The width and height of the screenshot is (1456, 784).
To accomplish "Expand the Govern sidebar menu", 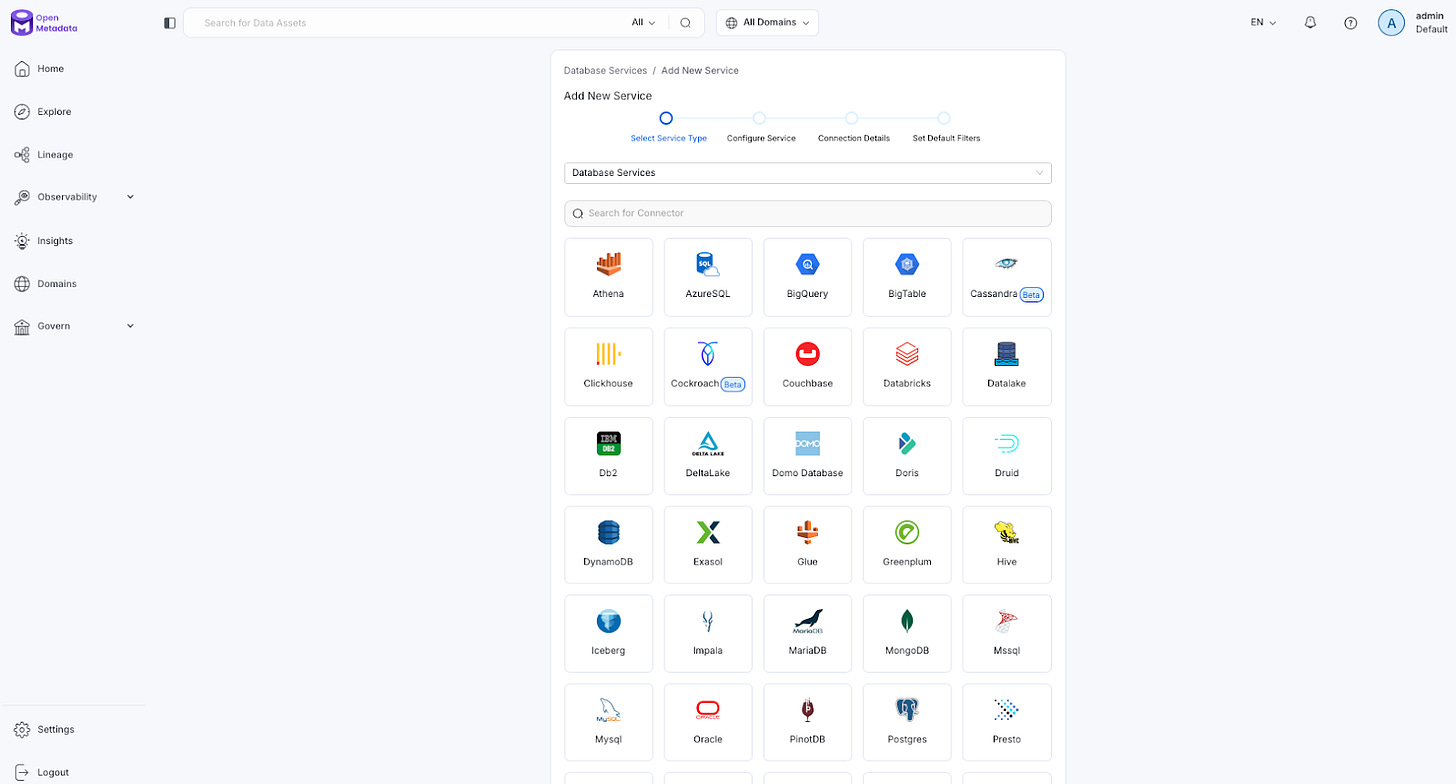I will click(x=74, y=326).
